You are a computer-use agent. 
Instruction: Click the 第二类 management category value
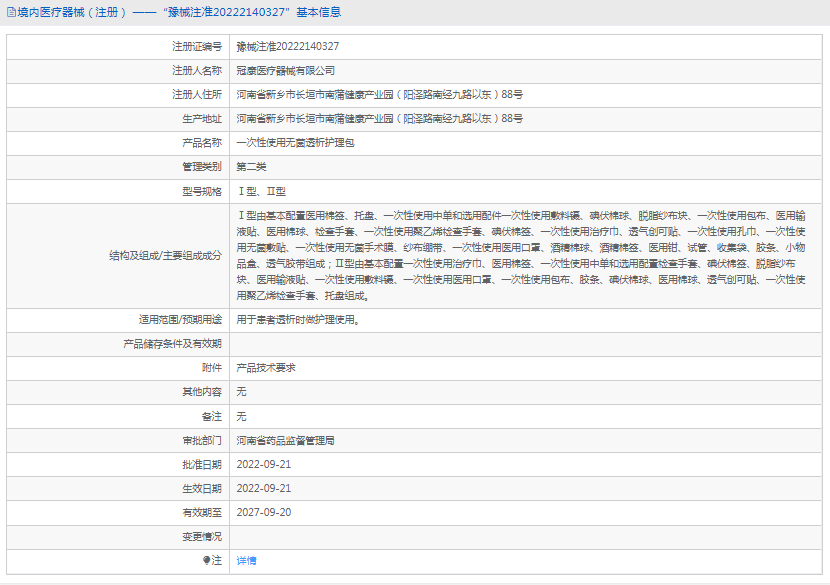point(251,167)
